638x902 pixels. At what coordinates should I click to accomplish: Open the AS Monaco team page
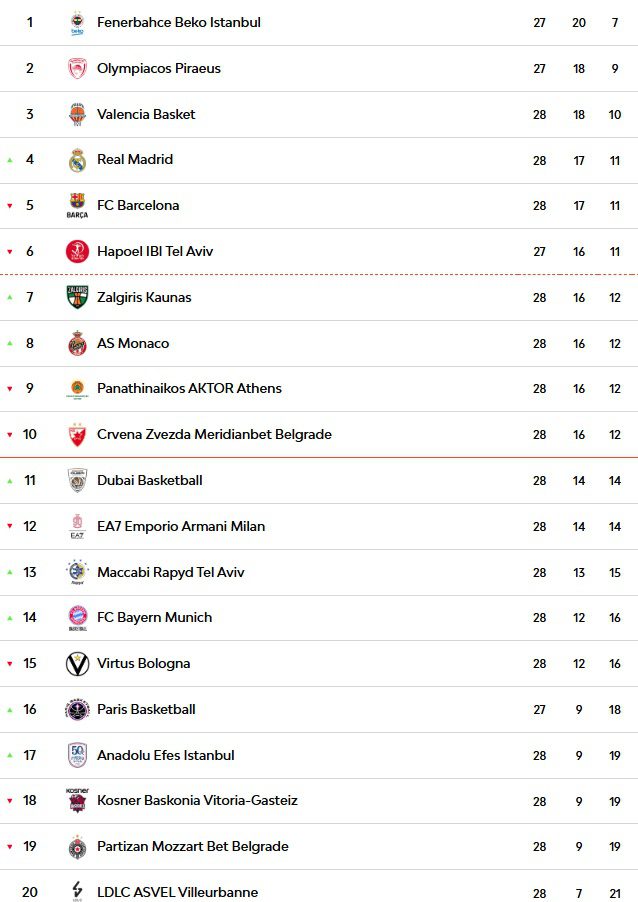coord(133,343)
